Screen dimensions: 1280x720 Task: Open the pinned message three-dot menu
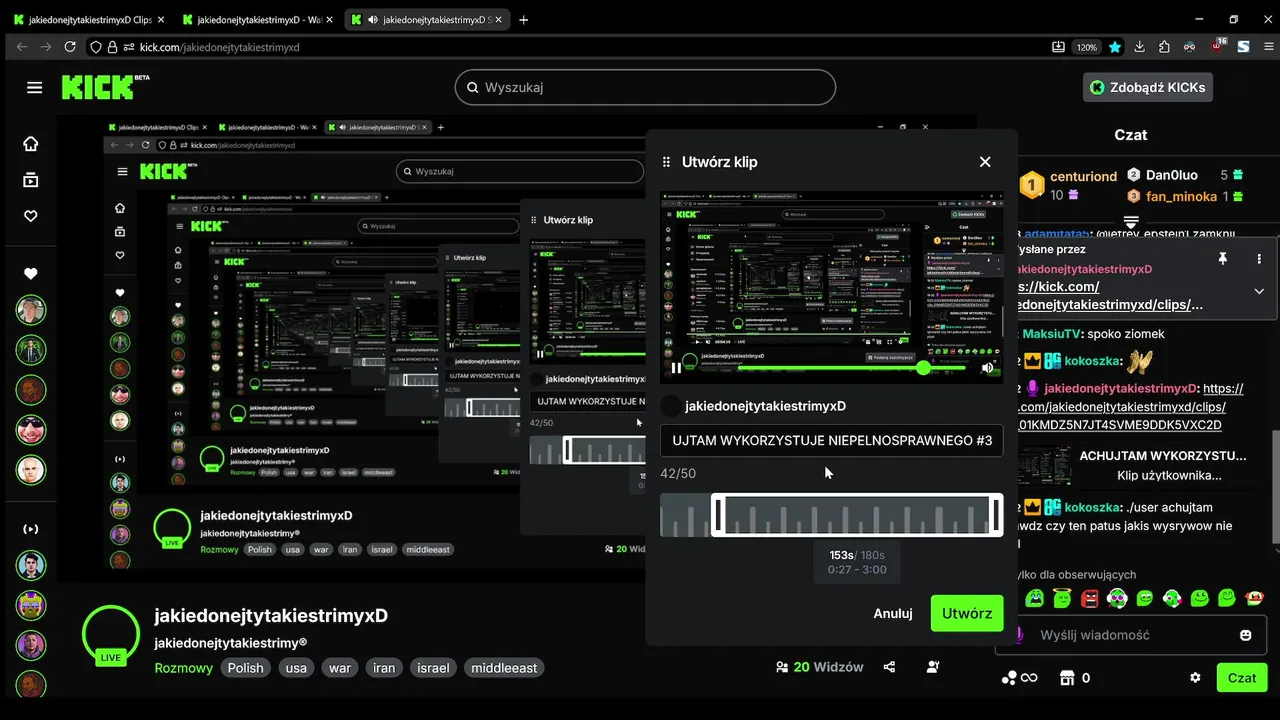1259,258
